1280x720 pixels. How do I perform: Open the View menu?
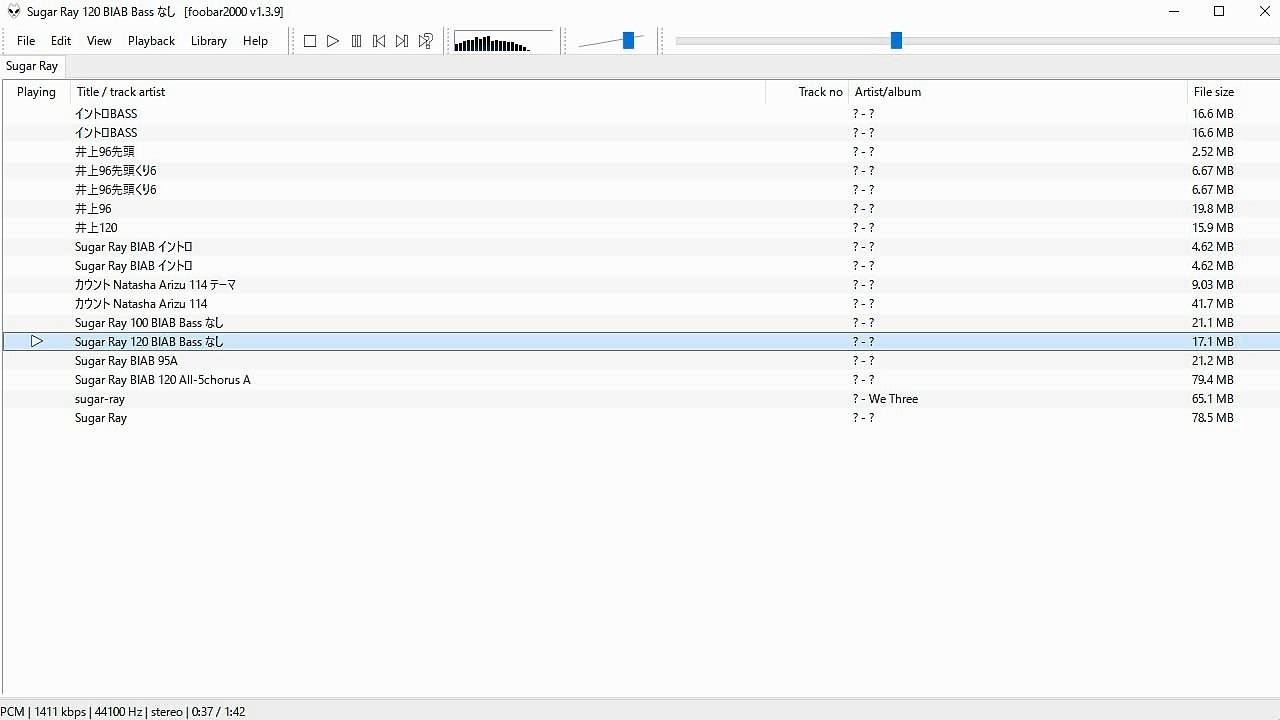pyautogui.click(x=99, y=41)
